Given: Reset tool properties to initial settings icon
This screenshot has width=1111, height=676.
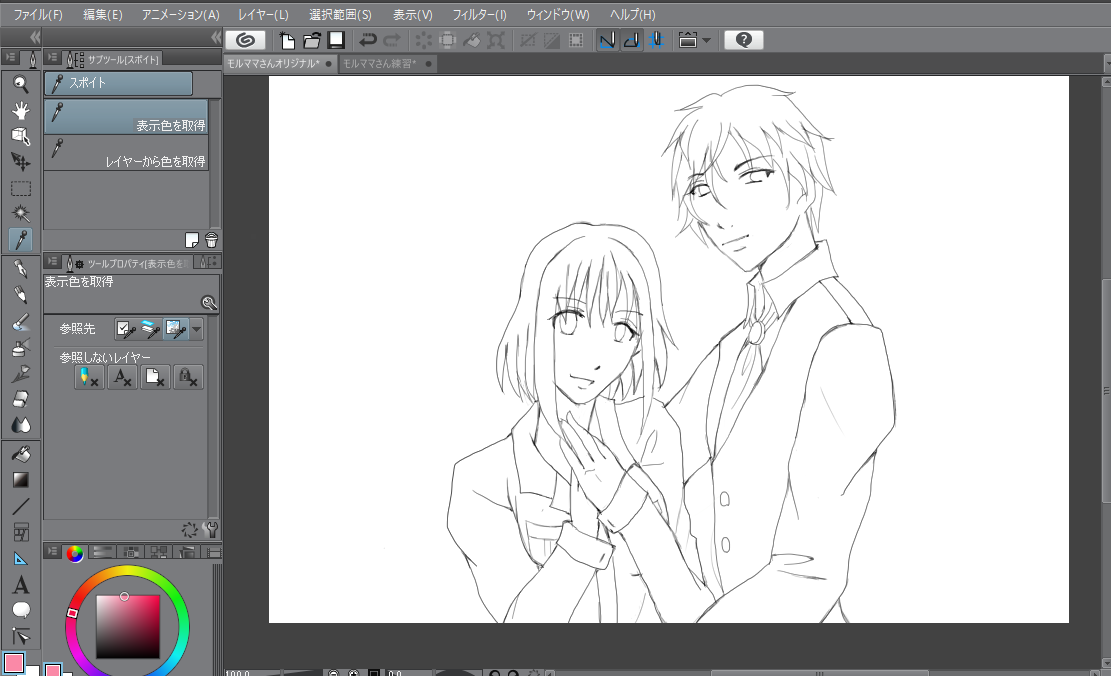Looking at the screenshot, I should (x=189, y=529).
